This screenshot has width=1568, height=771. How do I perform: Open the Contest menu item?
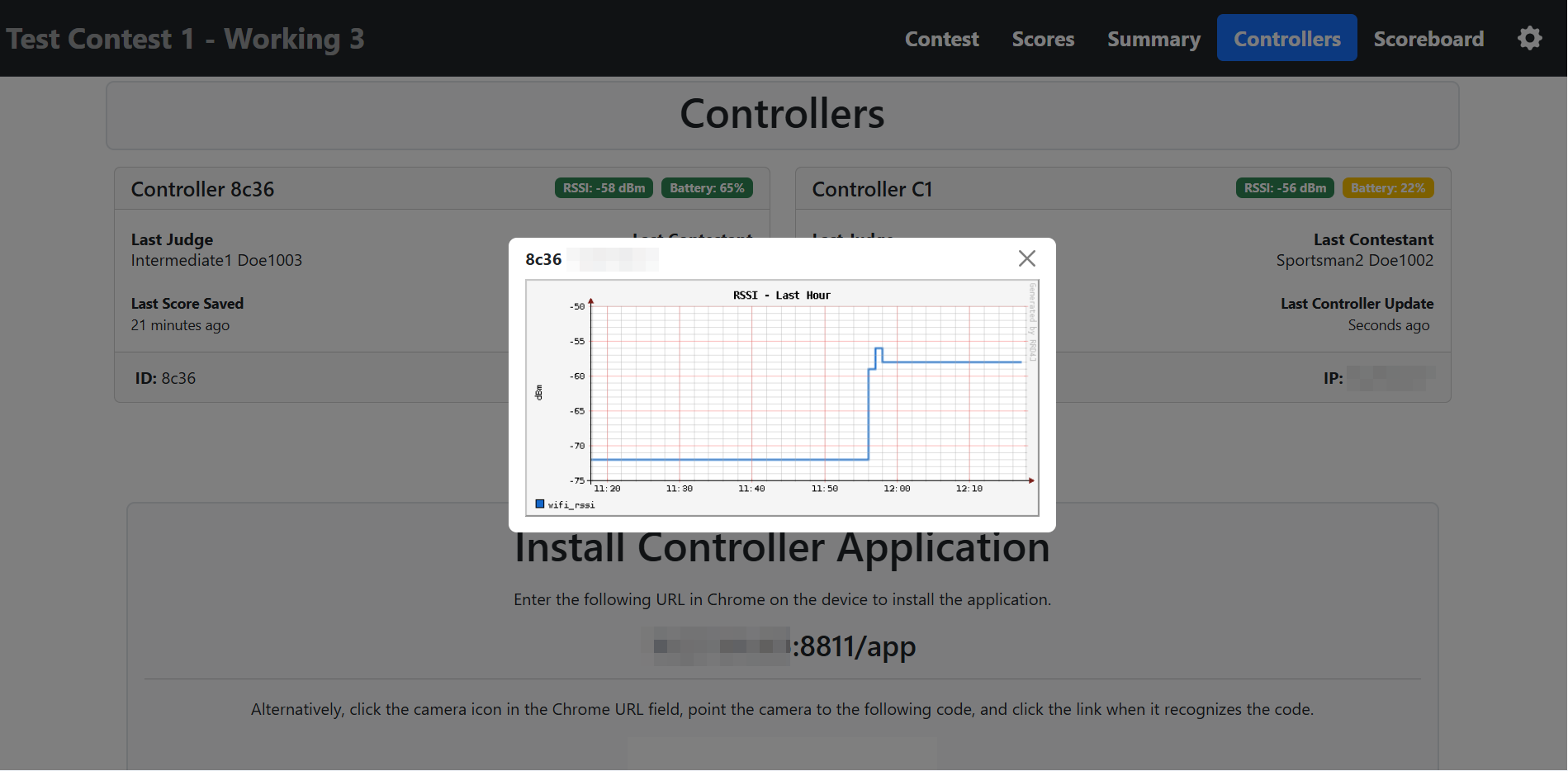941,39
